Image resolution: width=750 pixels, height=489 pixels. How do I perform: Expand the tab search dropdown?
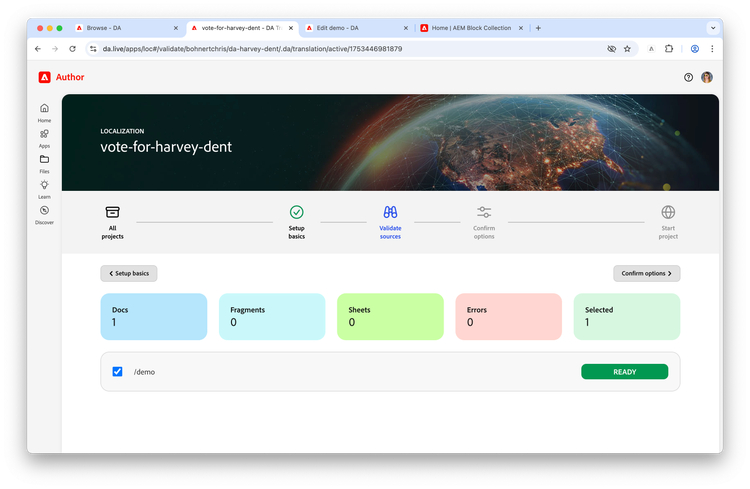[x=713, y=28]
